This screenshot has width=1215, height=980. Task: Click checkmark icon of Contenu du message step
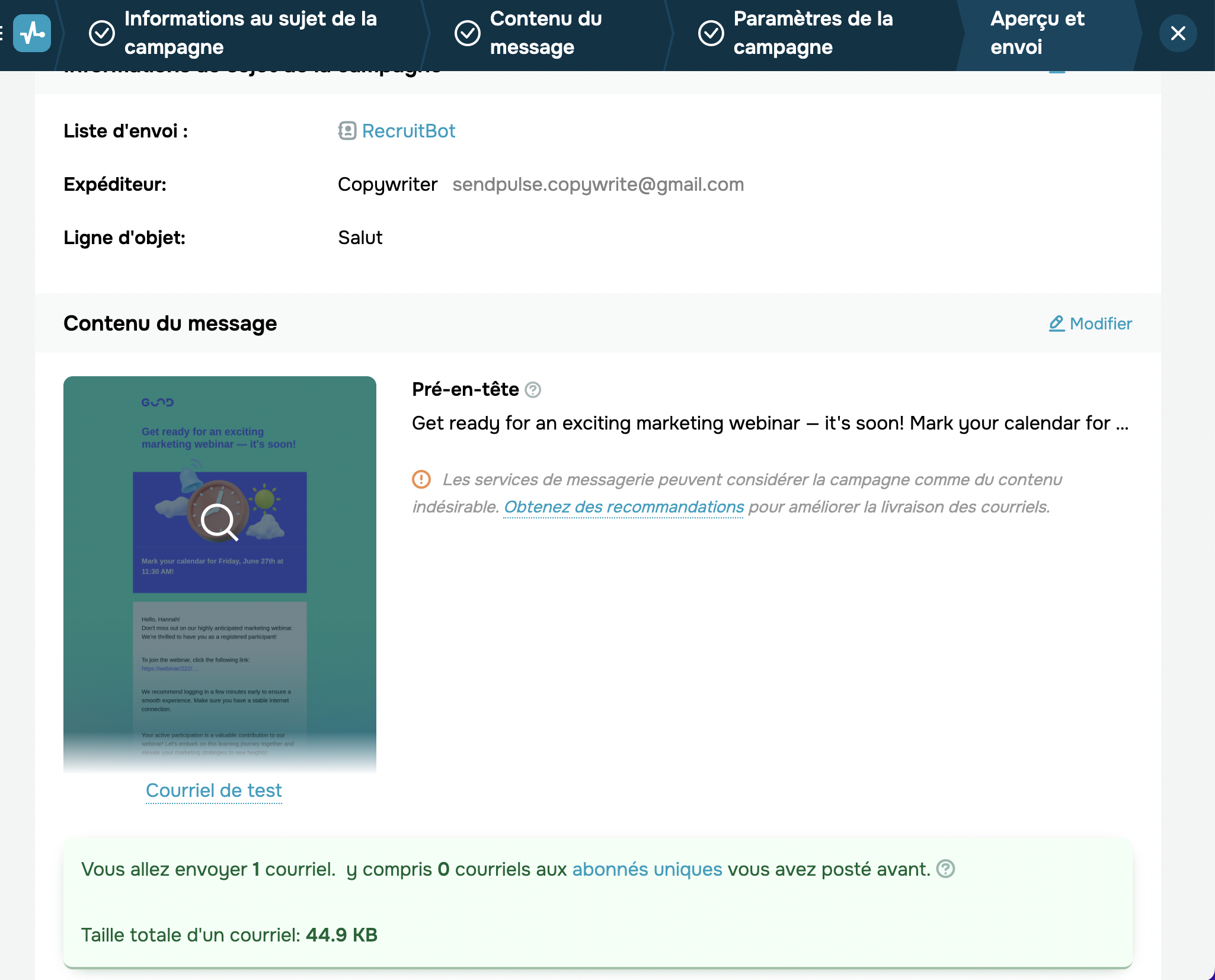[467, 33]
